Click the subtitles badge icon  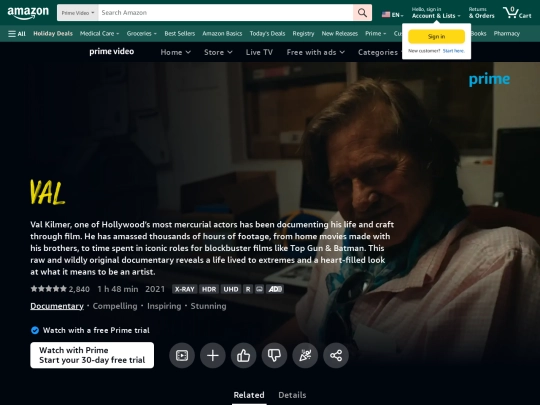click(x=259, y=289)
